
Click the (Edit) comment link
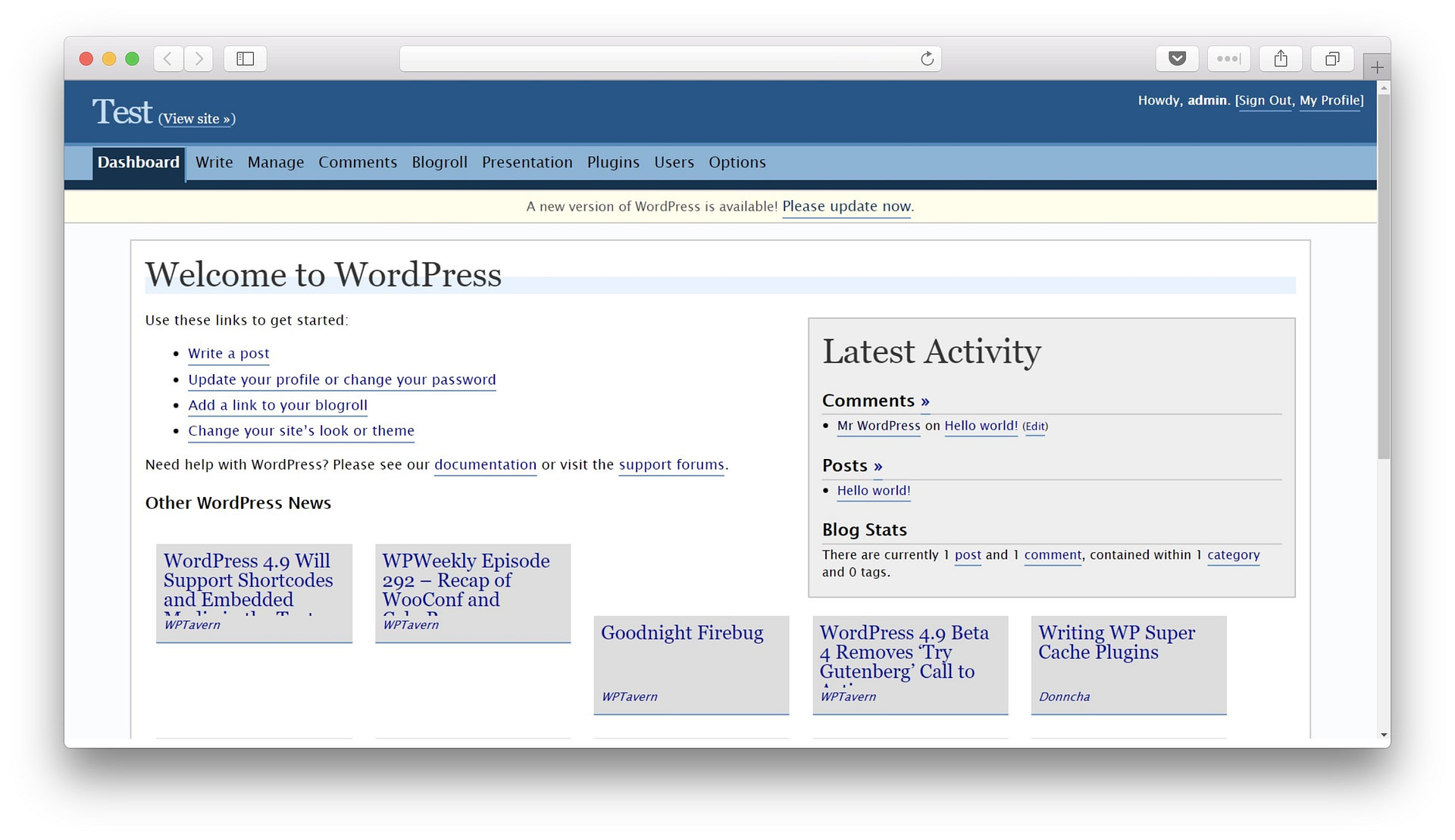(1035, 426)
